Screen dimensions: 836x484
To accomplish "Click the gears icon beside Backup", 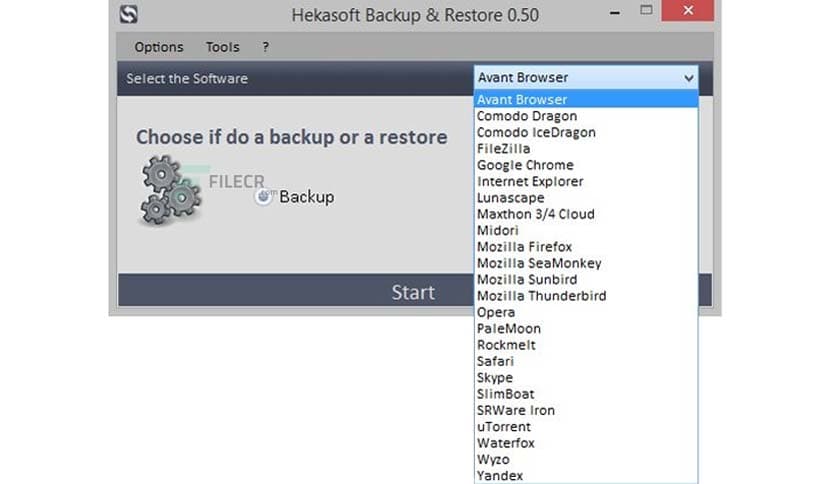I will tap(171, 190).
